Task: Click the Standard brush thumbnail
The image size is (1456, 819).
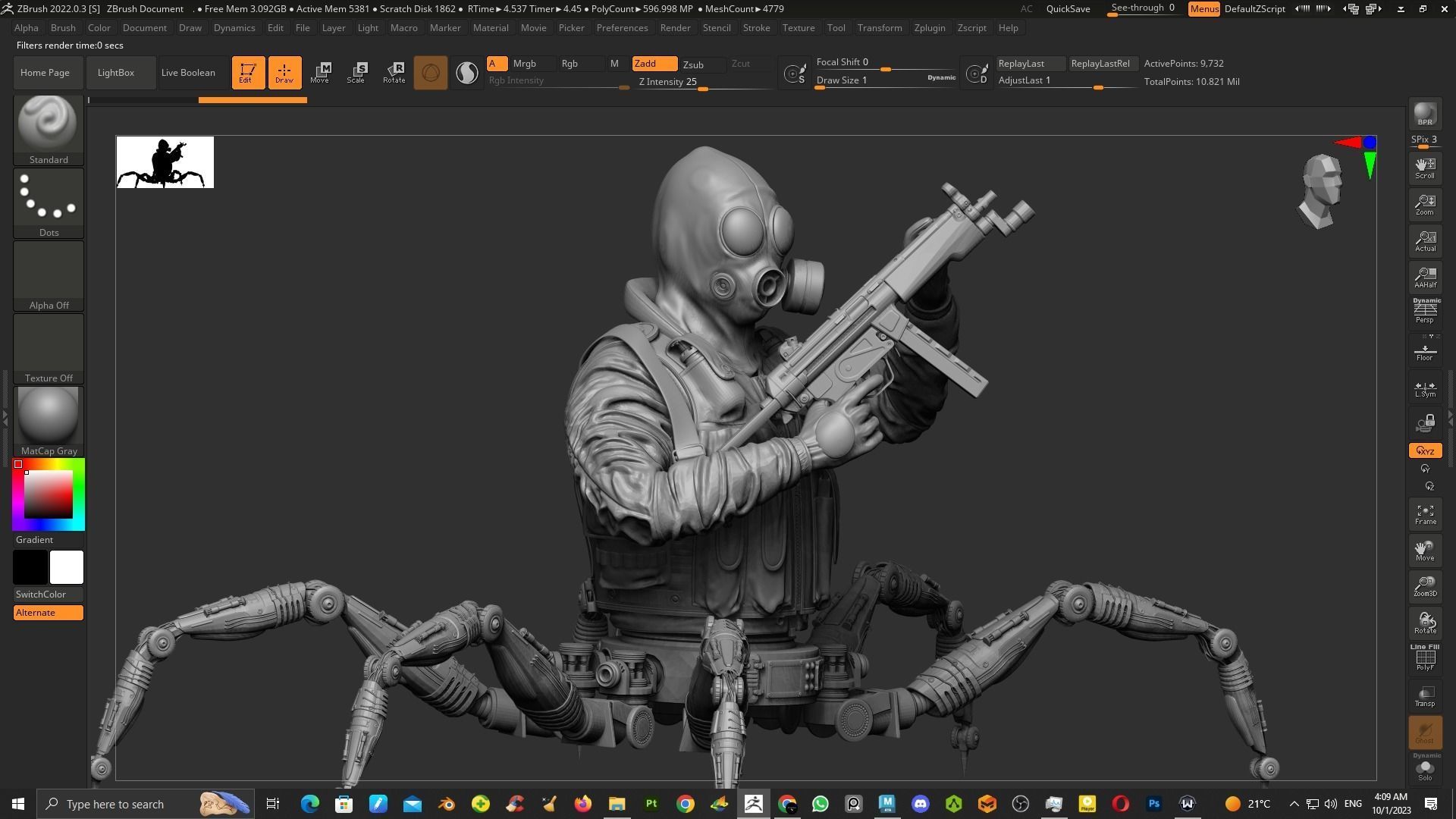Action: [x=49, y=130]
